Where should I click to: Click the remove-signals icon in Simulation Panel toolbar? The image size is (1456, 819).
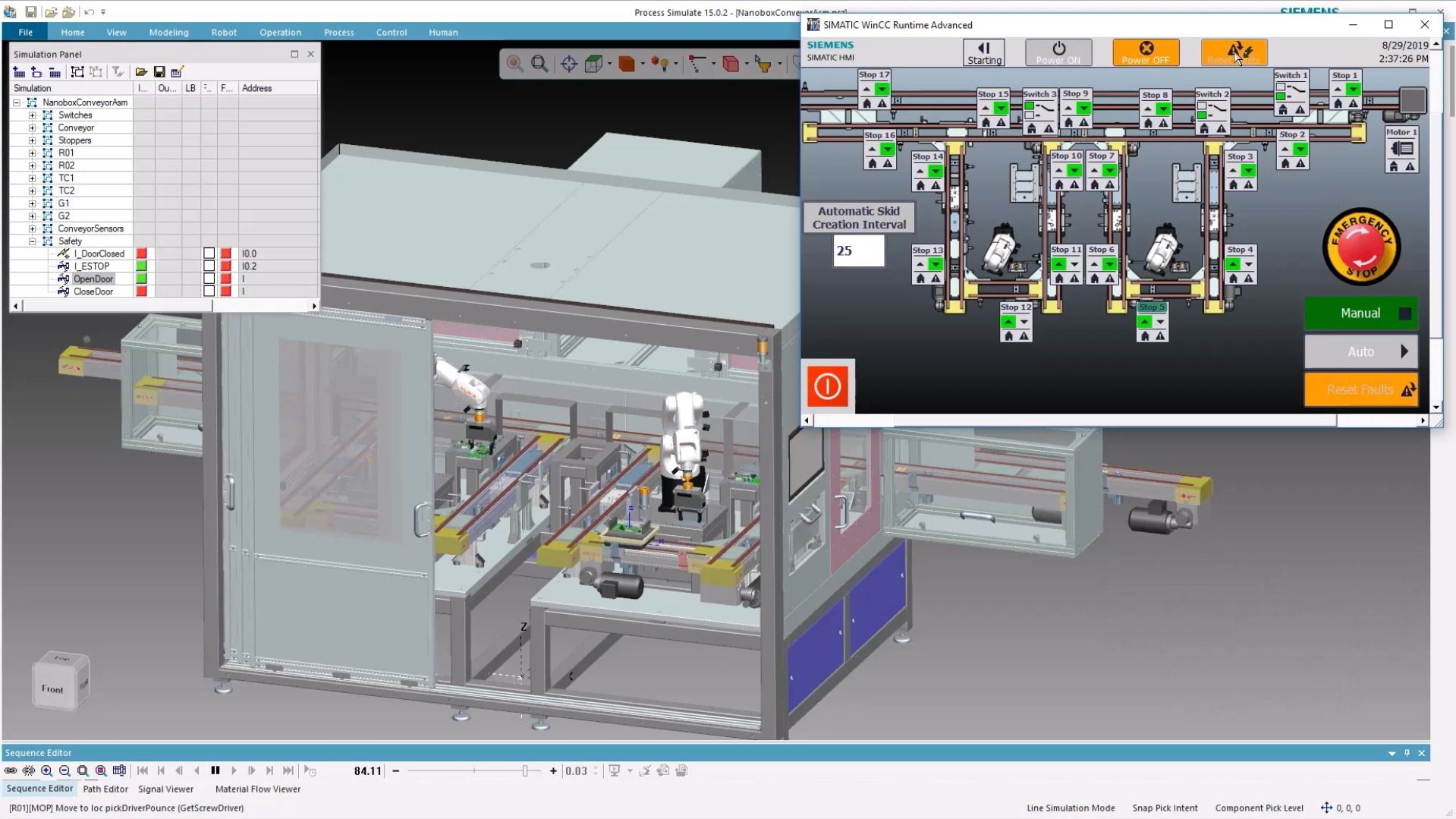(x=55, y=72)
